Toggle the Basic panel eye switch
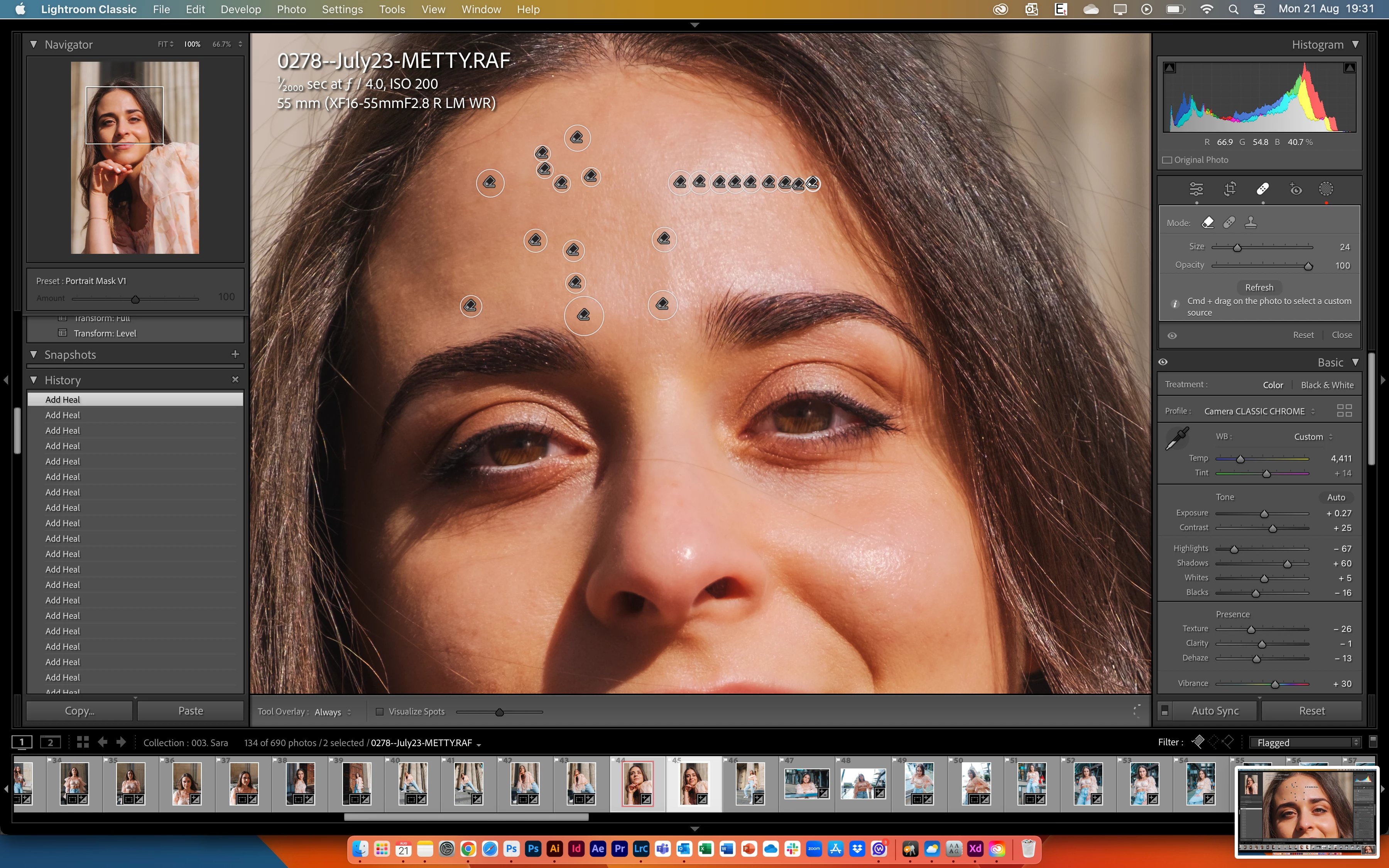The height and width of the screenshot is (868, 1389). 1163,362
